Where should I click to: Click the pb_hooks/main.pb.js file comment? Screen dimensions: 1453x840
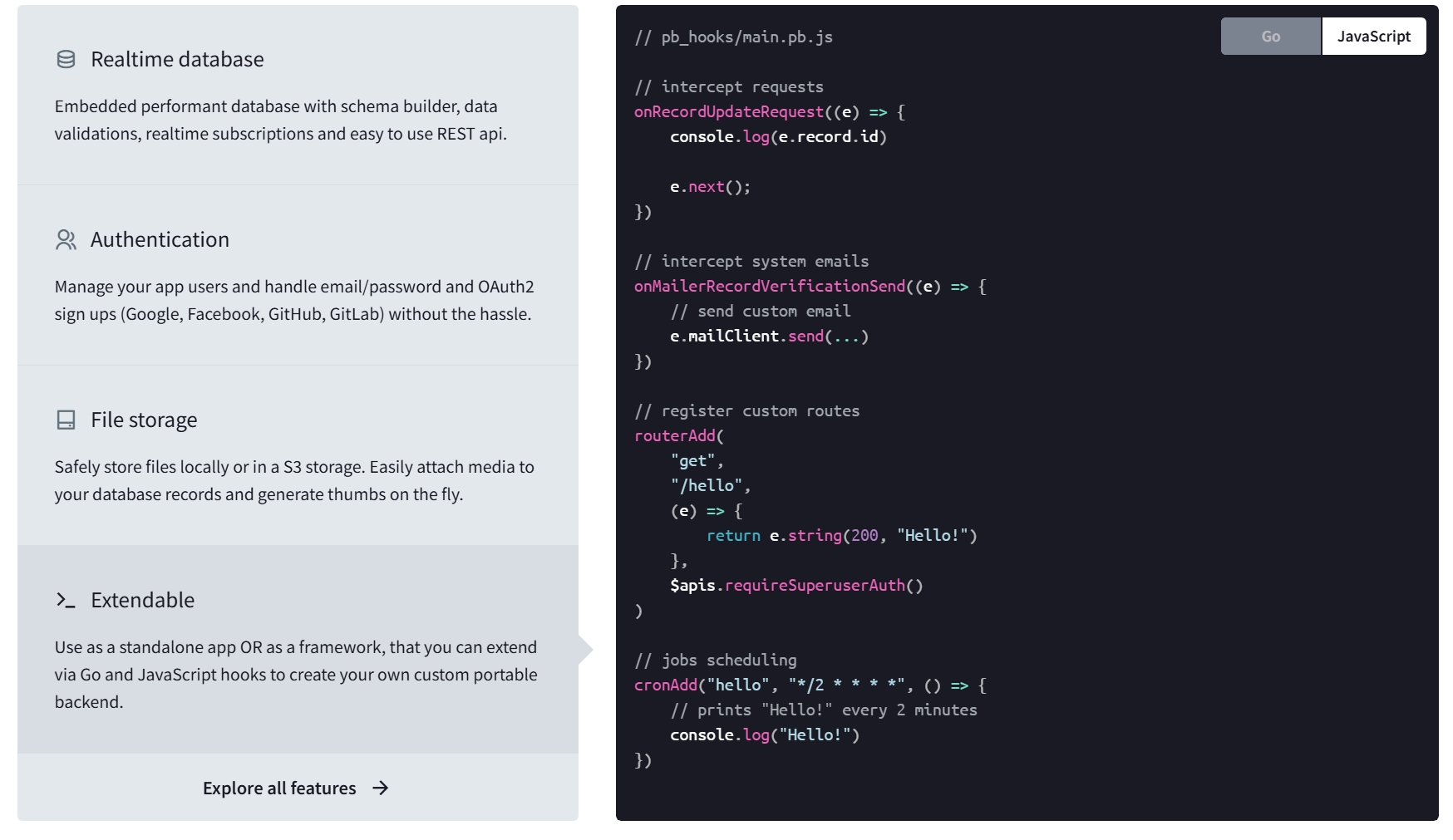(733, 37)
